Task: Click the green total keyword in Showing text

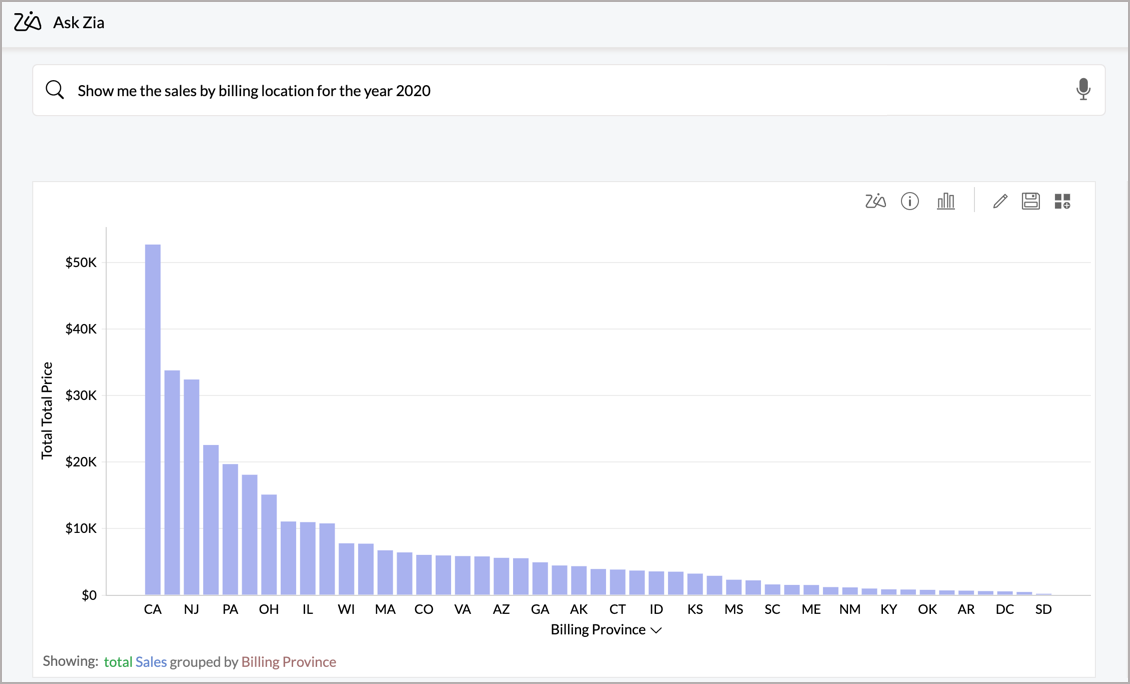Action: [x=118, y=662]
